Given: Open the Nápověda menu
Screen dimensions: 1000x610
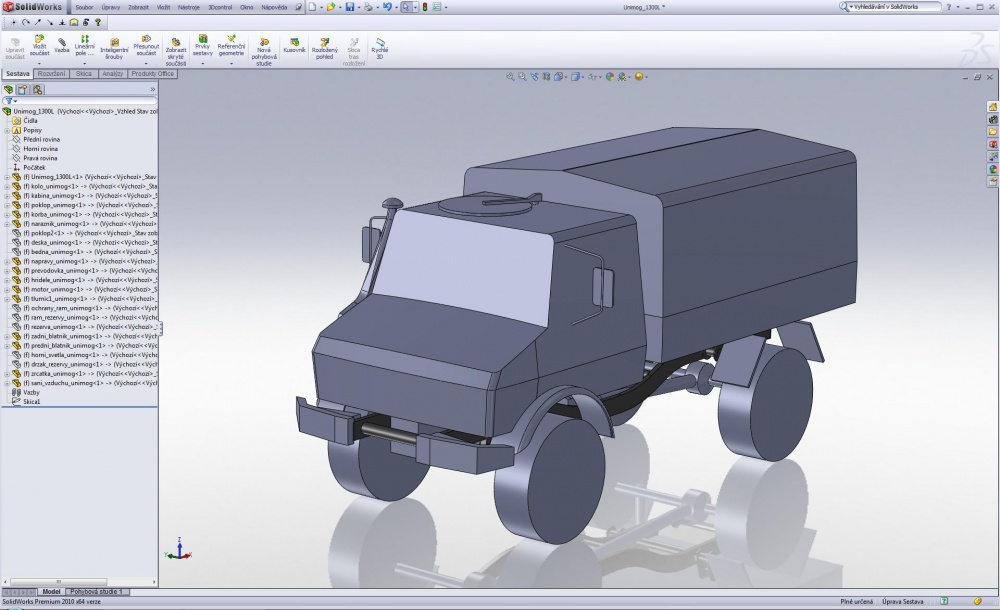Looking at the screenshot, I should click(274, 7).
